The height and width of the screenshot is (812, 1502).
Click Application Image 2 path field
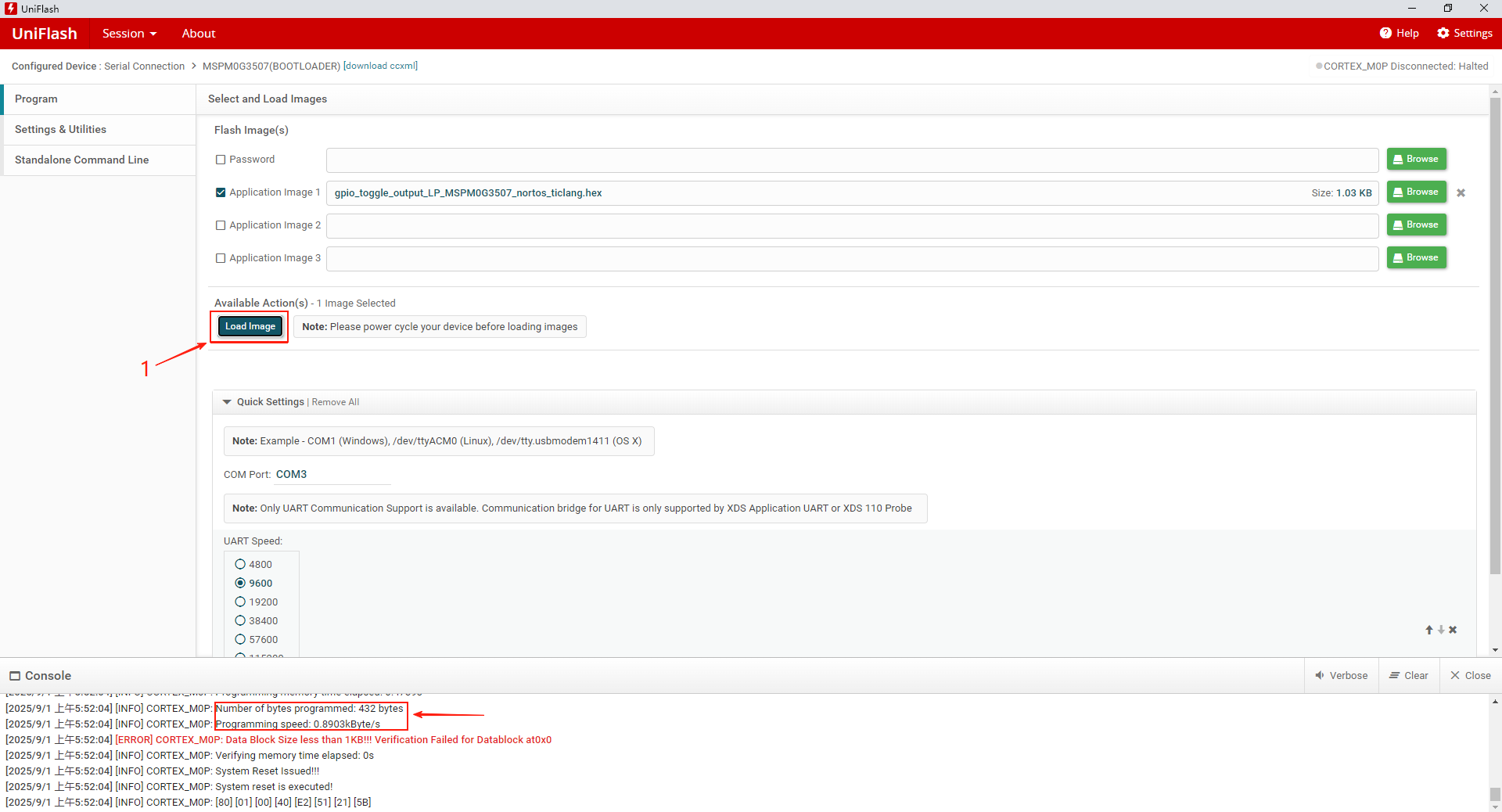[x=852, y=226]
